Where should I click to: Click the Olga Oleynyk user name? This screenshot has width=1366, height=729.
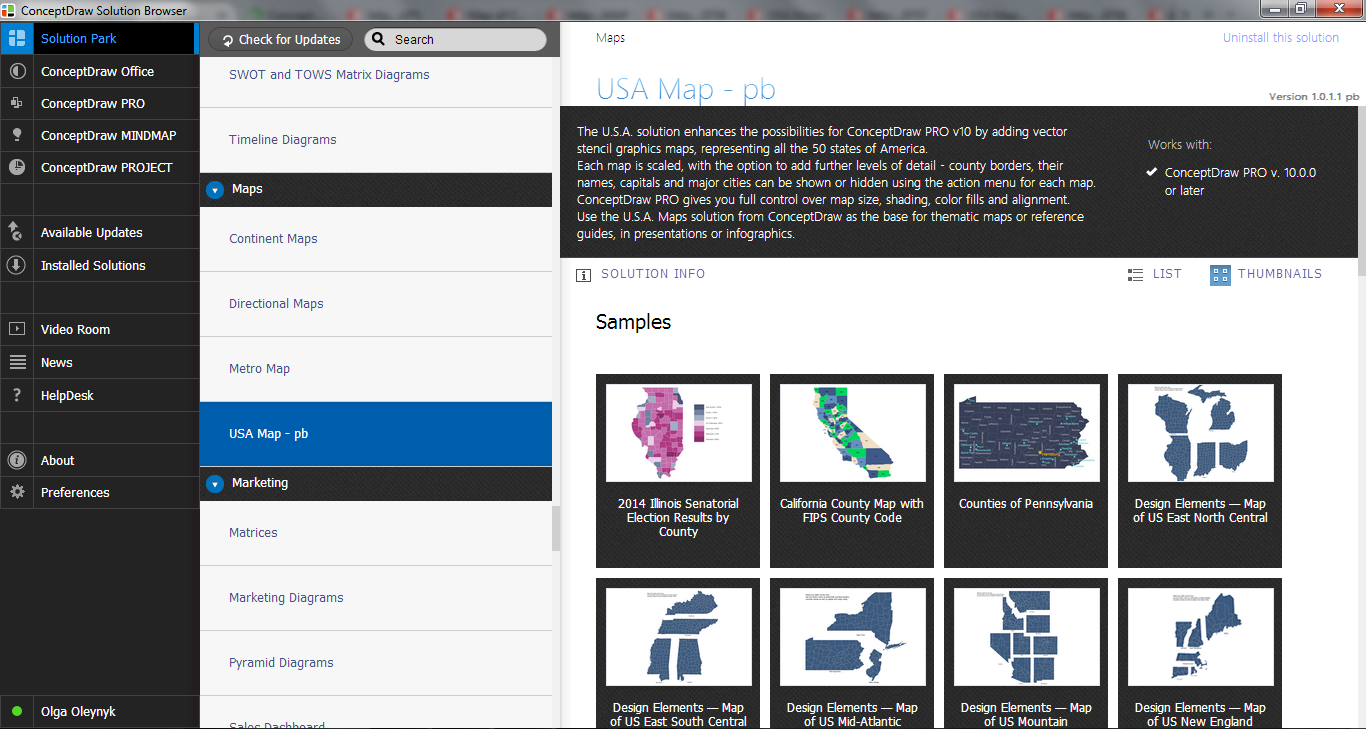(78, 712)
